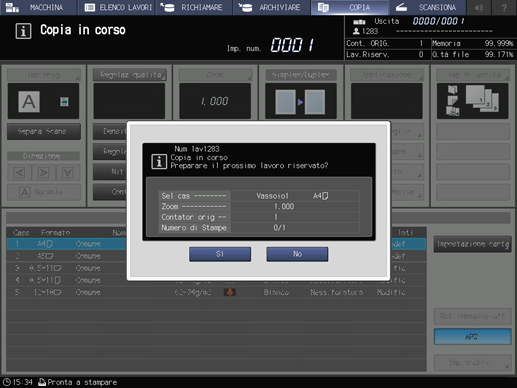
Task: Click the Lav.Riserv. counter
Action: click(385, 54)
